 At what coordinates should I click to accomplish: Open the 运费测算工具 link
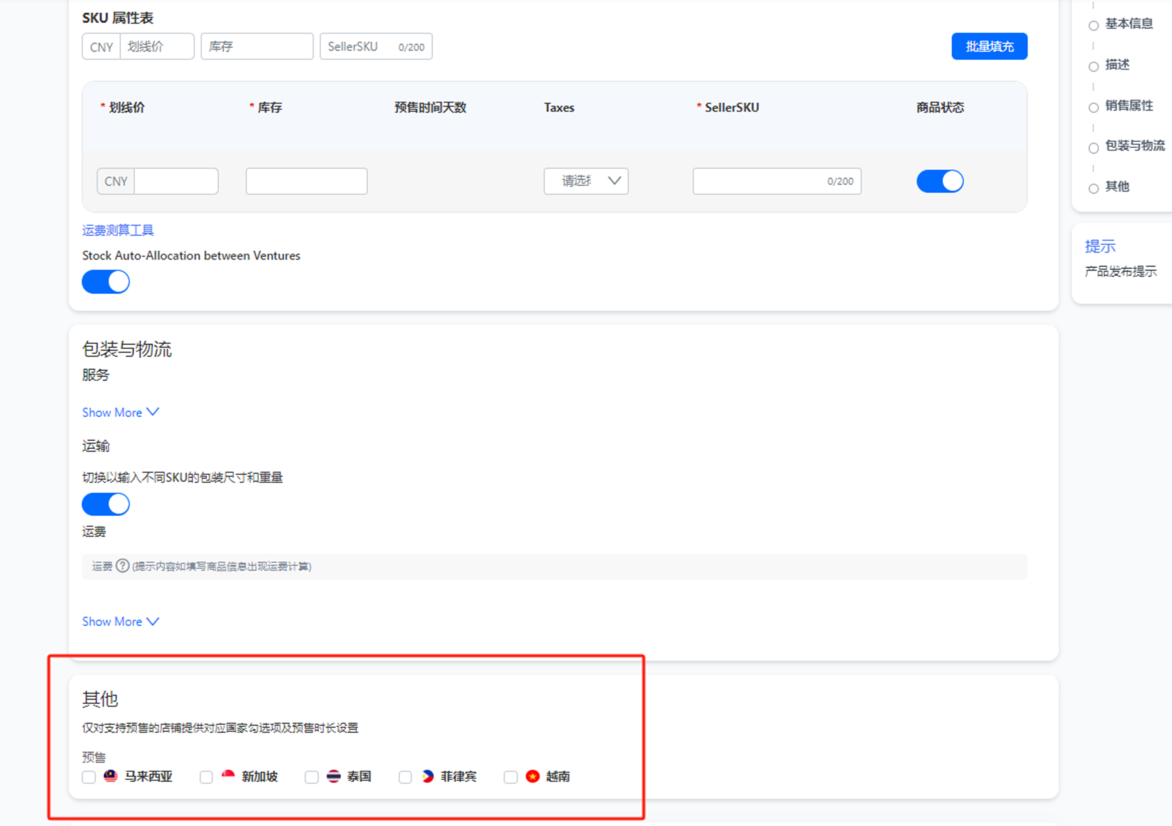pos(118,230)
